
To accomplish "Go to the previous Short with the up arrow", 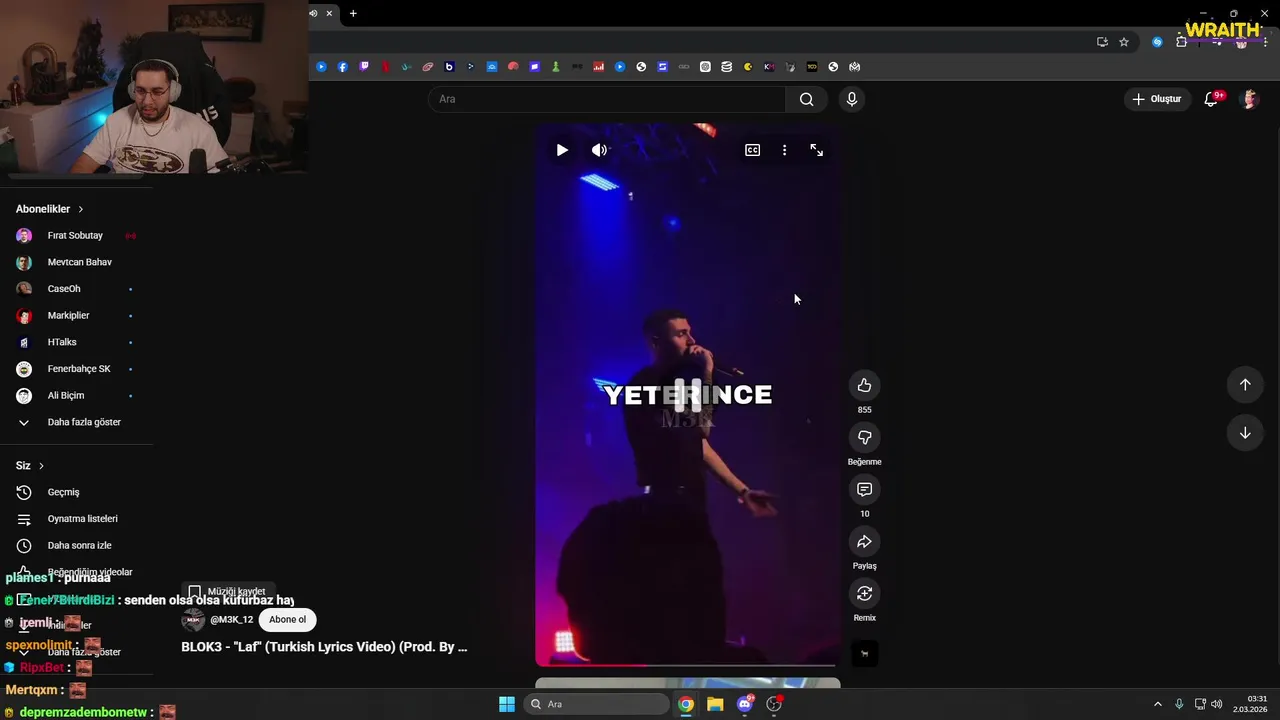I will pos(1245,385).
